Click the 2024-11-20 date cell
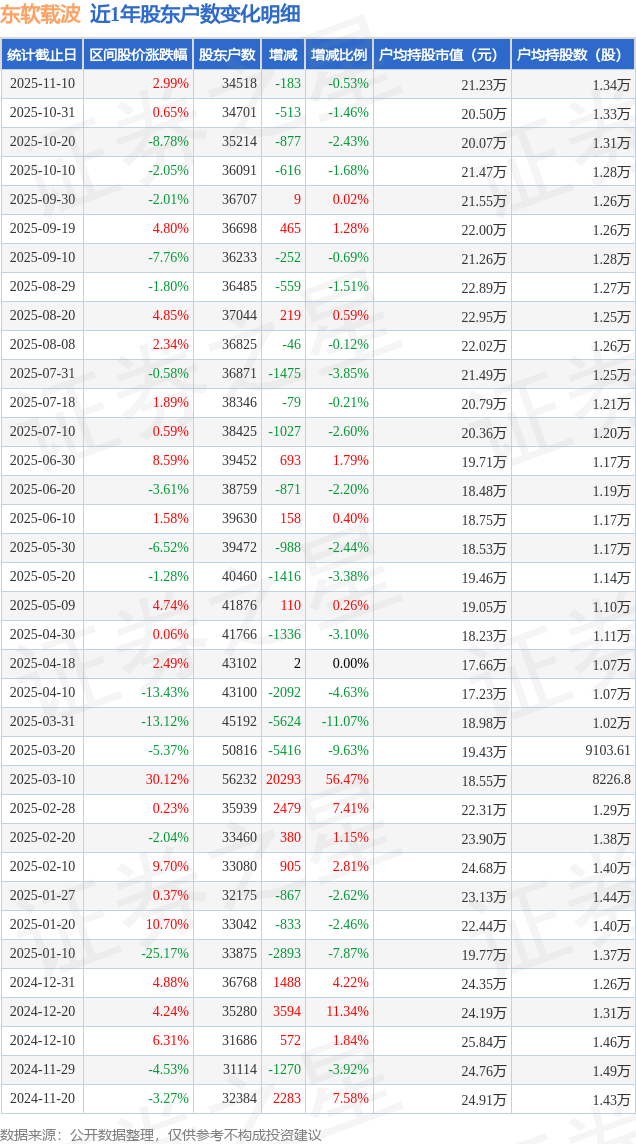The height and width of the screenshot is (1144, 636). click(x=42, y=1099)
